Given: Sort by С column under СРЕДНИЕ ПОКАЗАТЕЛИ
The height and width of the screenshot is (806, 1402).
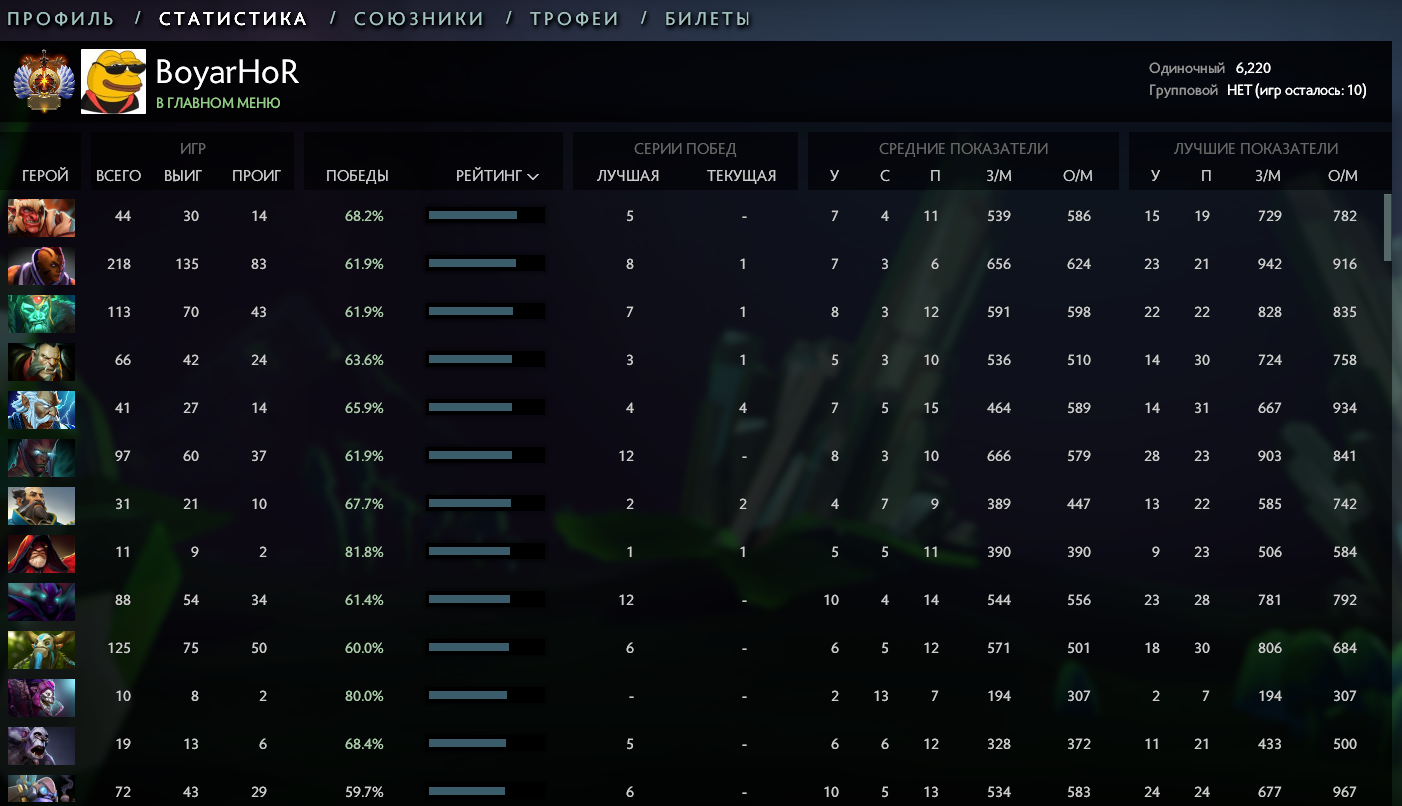Looking at the screenshot, I should (884, 176).
